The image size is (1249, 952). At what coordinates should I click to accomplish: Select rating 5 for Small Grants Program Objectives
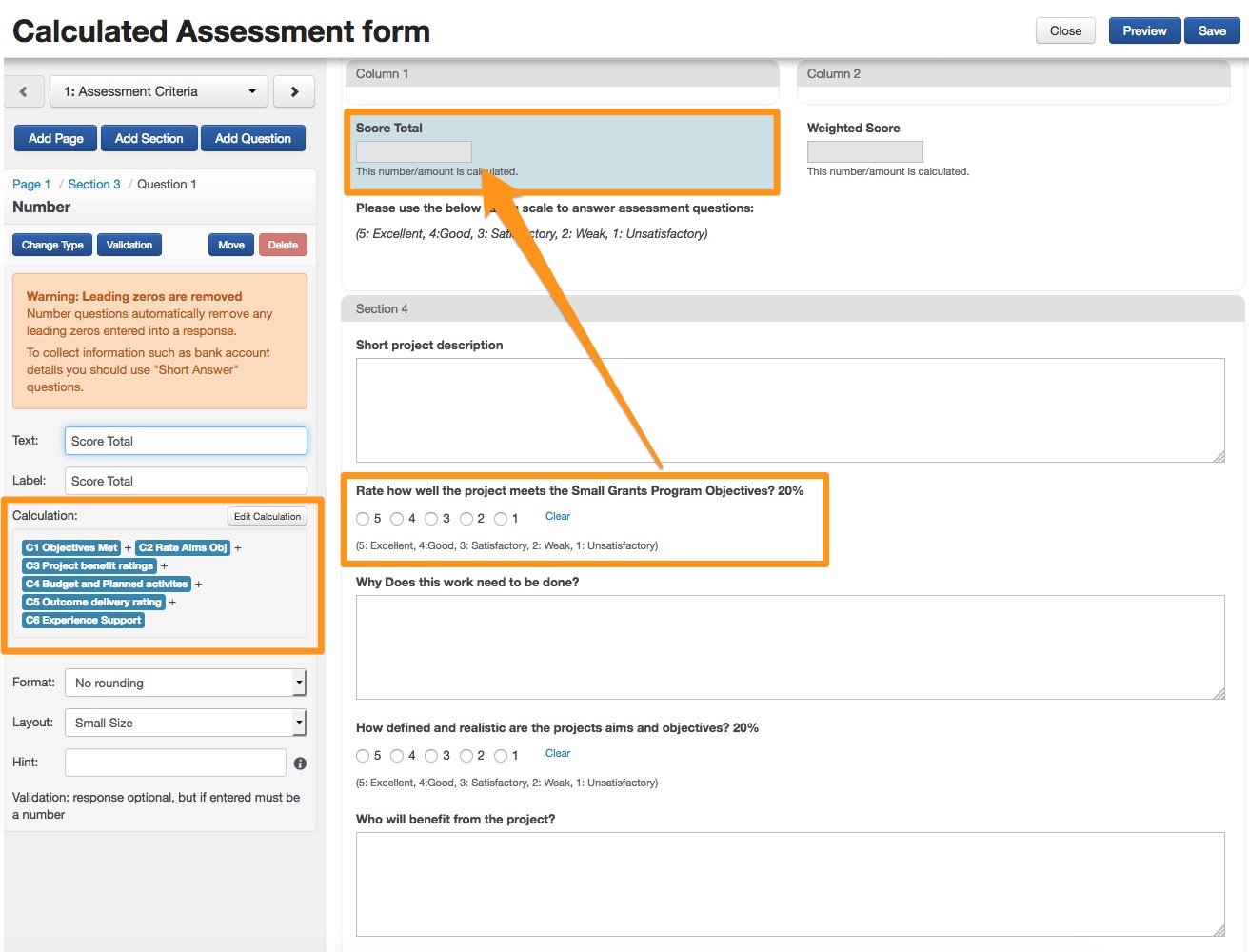(363, 519)
